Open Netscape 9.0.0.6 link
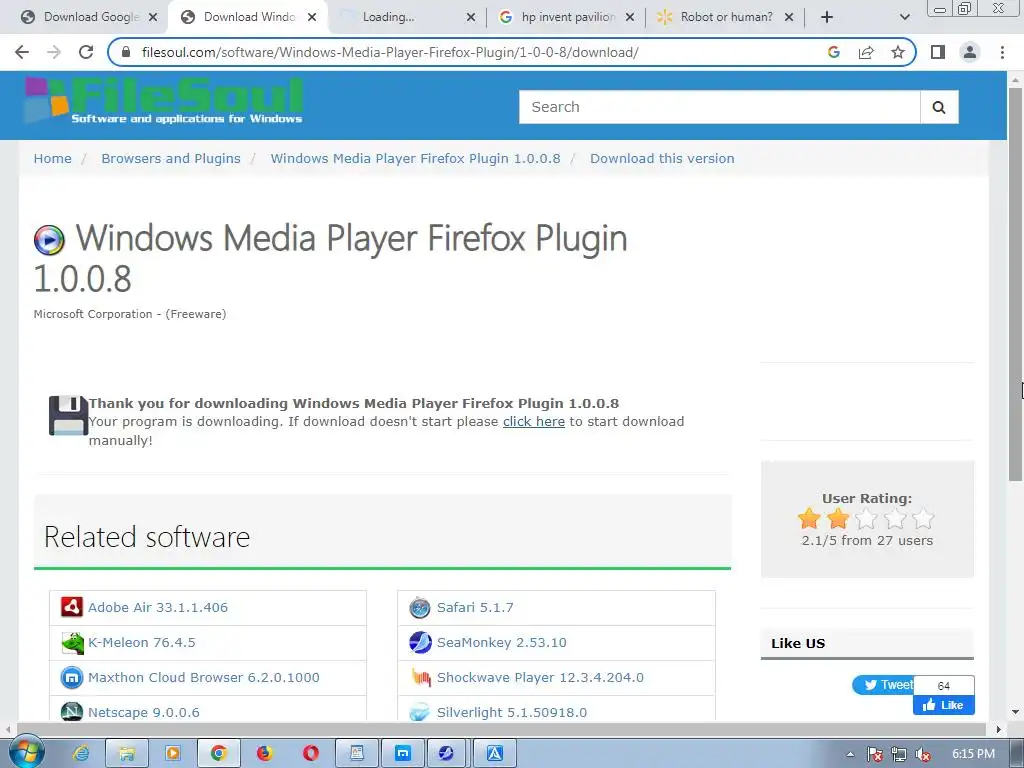 [x=144, y=712]
